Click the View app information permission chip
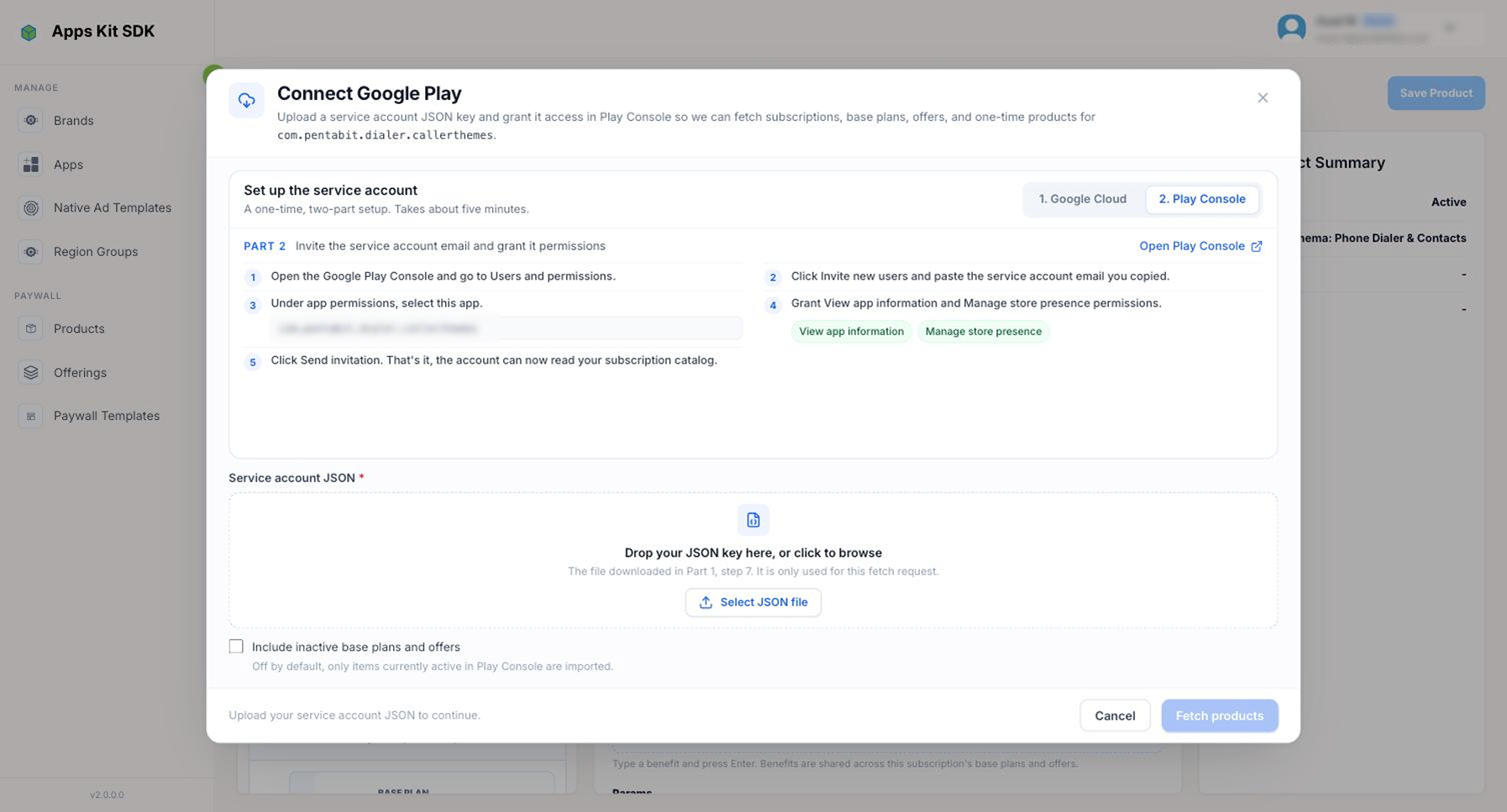1507x812 pixels. (851, 332)
